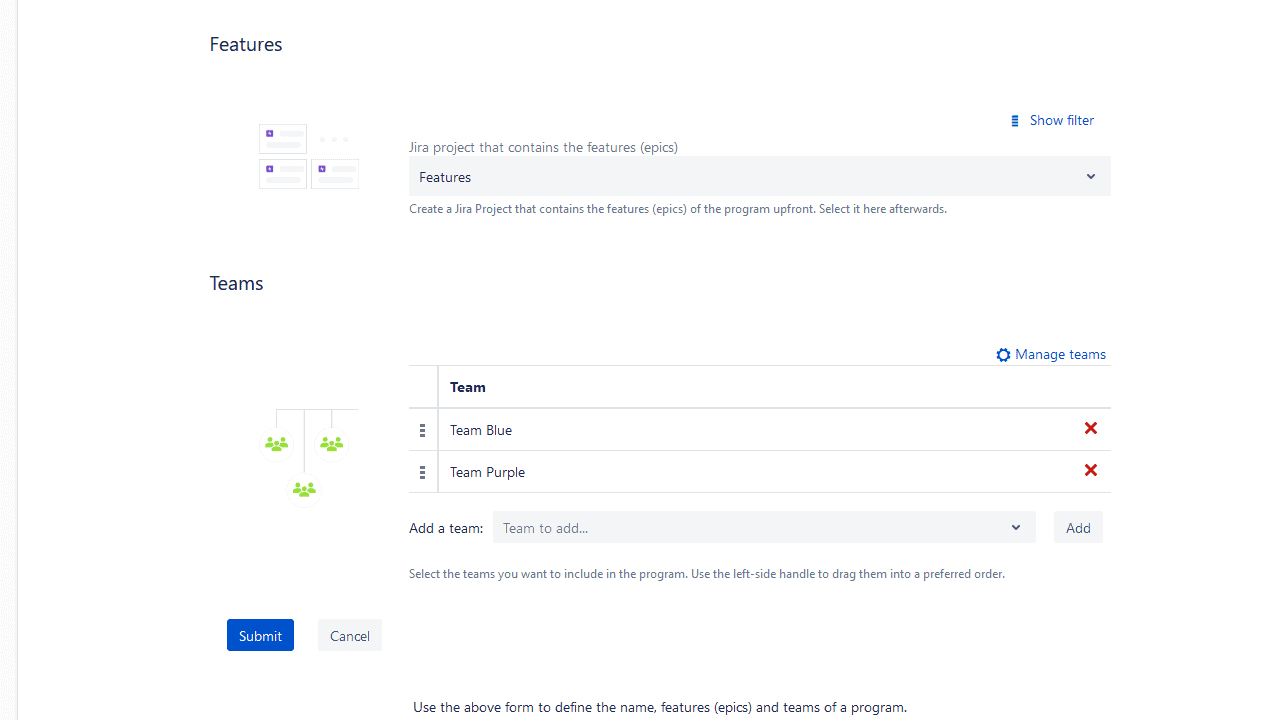Viewport: 1280px width, 720px height.
Task: Submit the program form
Action: pyautogui.click(x=260, y=635)
